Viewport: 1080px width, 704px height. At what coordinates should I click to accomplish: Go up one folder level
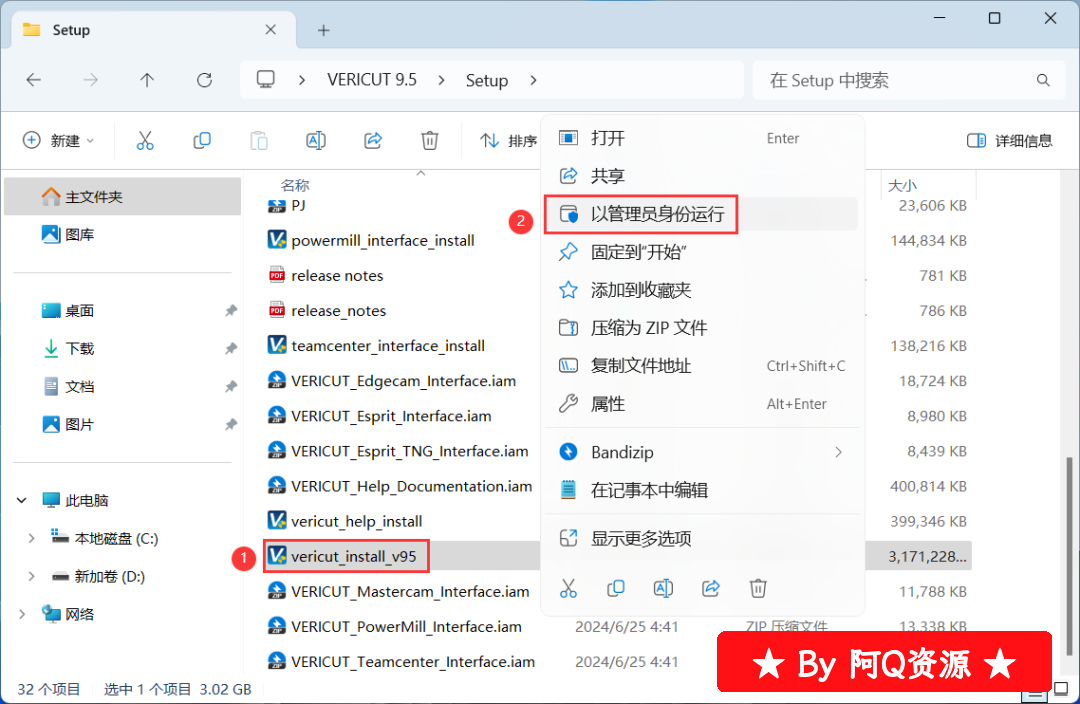point(147,80)
